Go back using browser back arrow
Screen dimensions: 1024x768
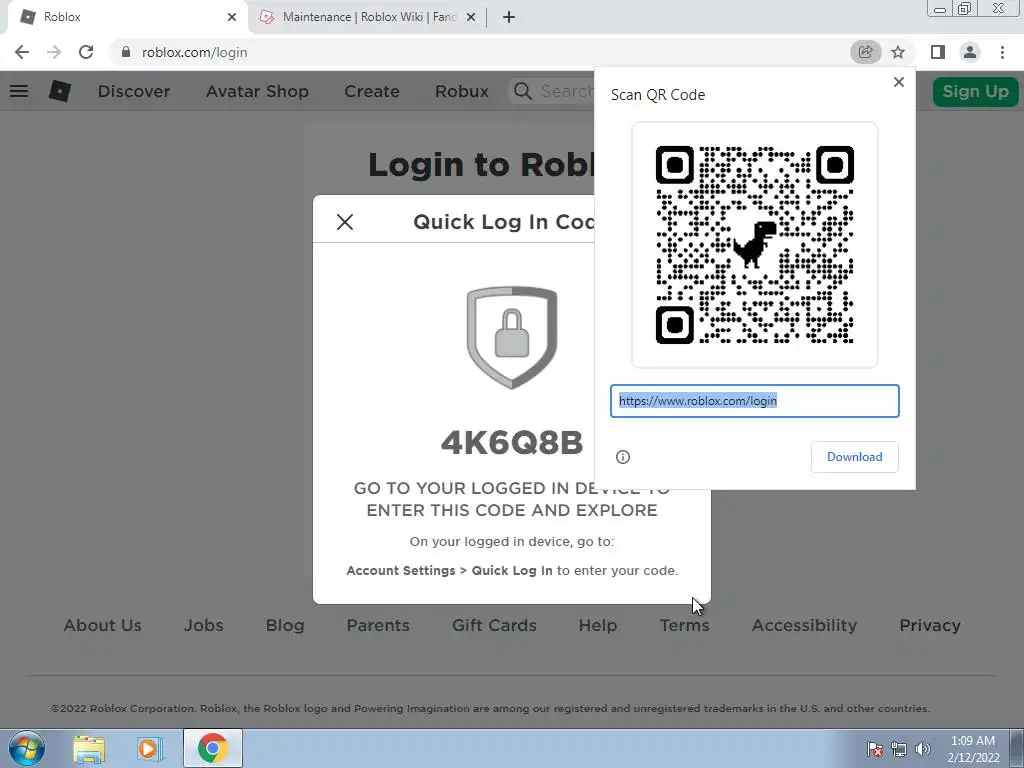(22, 52)
